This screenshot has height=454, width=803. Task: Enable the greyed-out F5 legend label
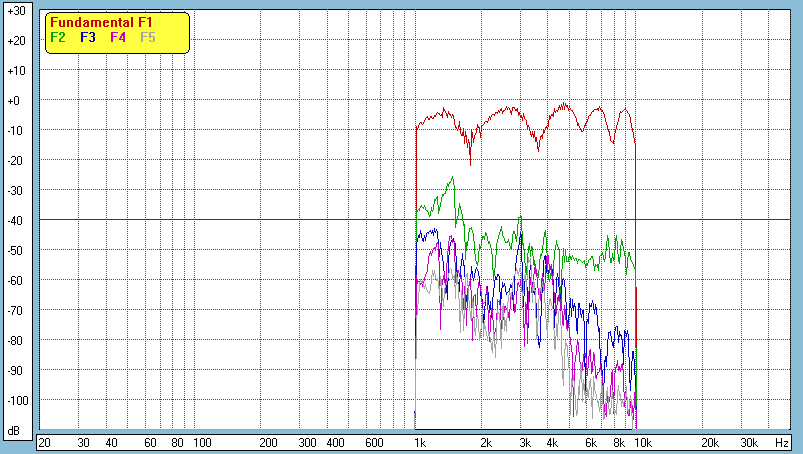tap(148, 37)
